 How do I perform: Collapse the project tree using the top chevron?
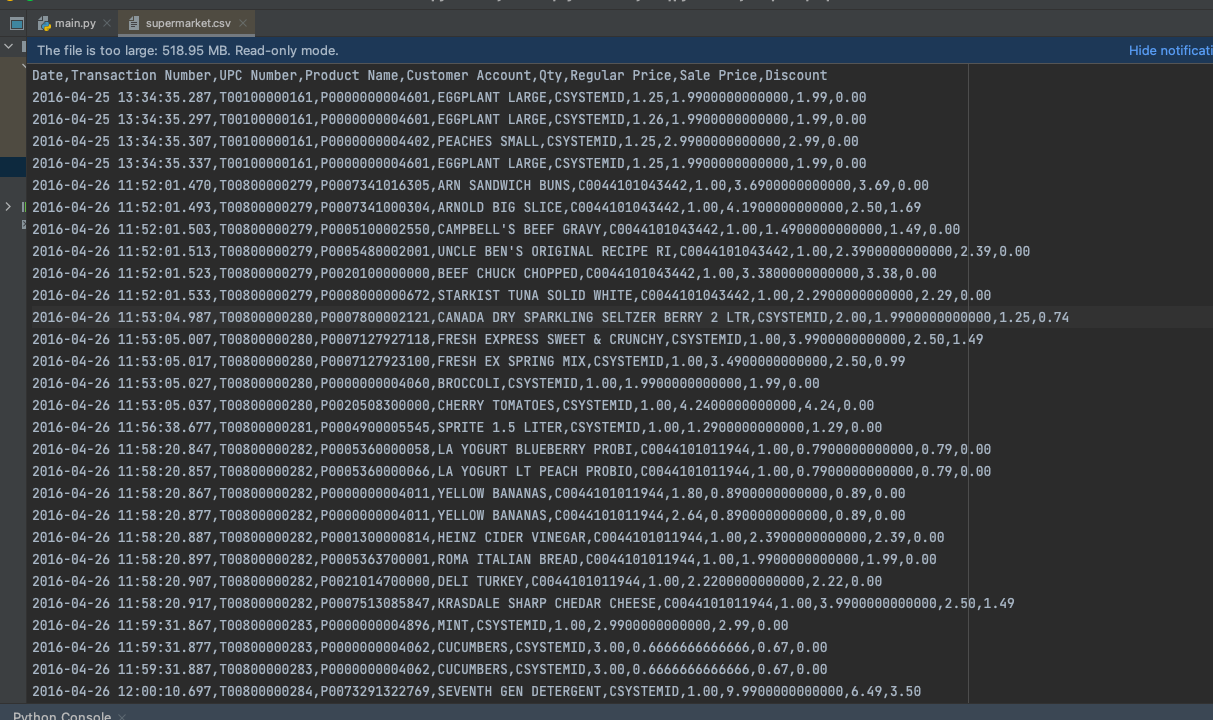coord(8,46)
